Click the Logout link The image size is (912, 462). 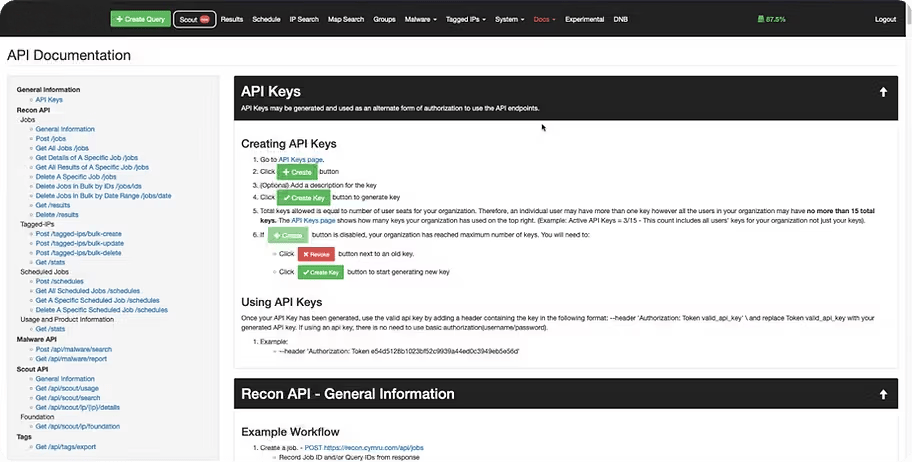pyautogui.click(x=885, y=19)
